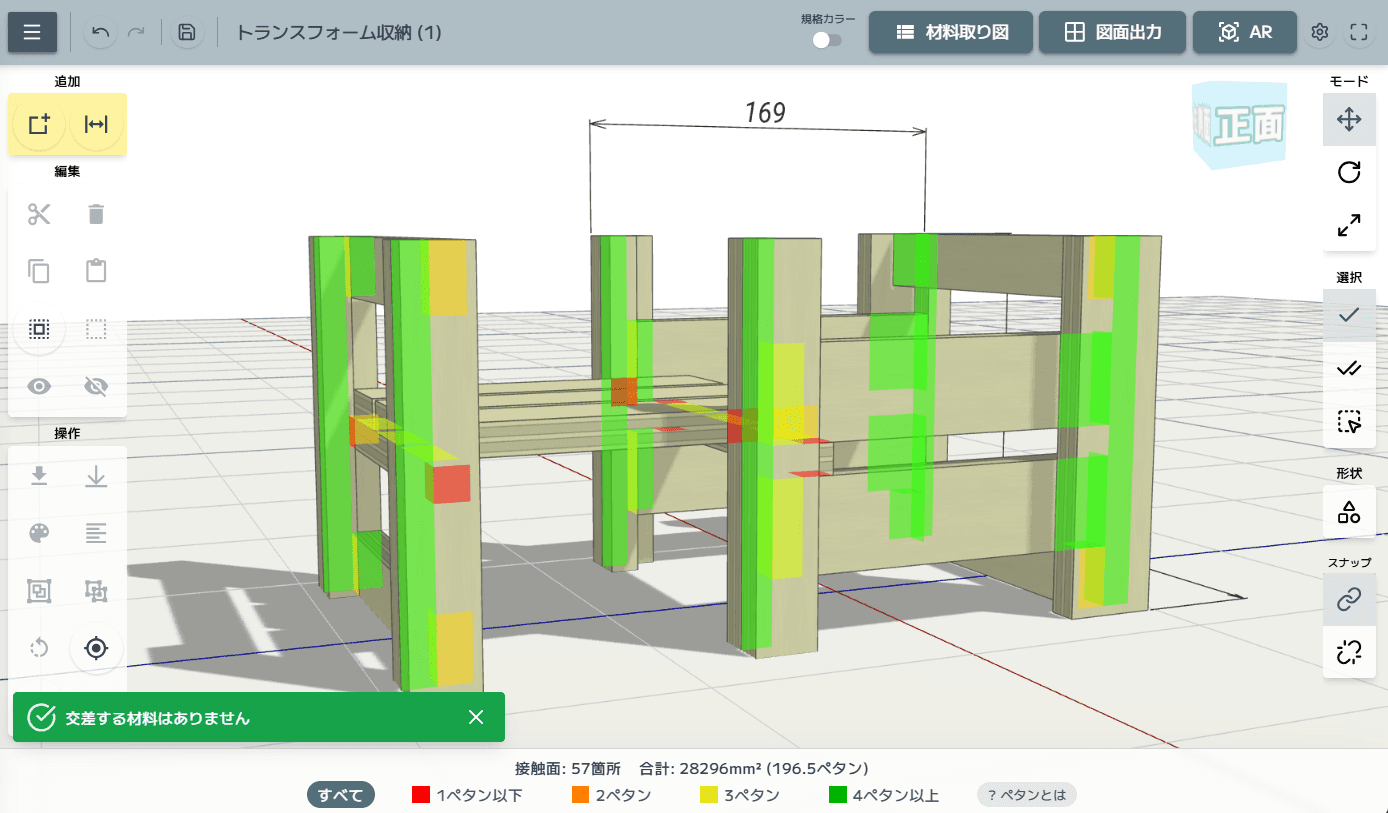Activate the box selection tool

pos(1349,422)
